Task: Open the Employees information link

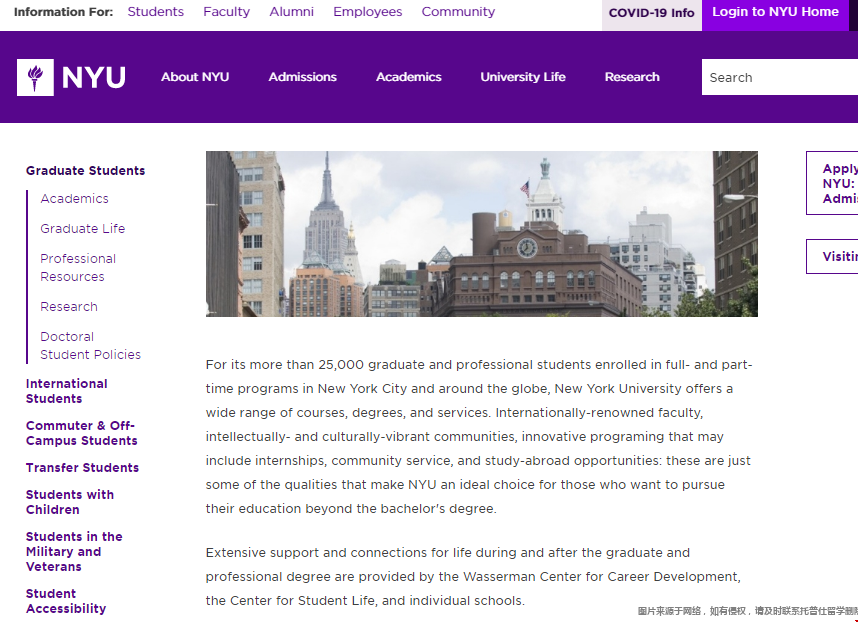Action: click(x=367, y=12)
